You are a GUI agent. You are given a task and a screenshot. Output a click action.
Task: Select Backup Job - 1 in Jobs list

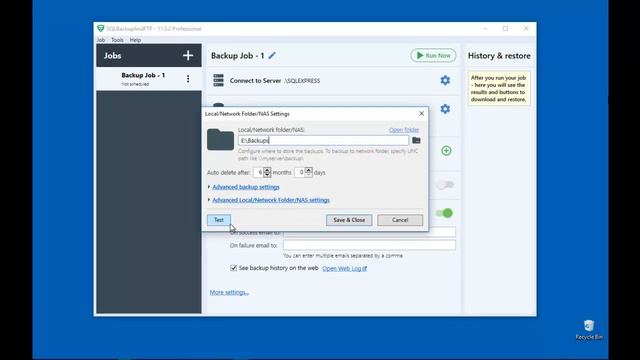coord(149,79)
